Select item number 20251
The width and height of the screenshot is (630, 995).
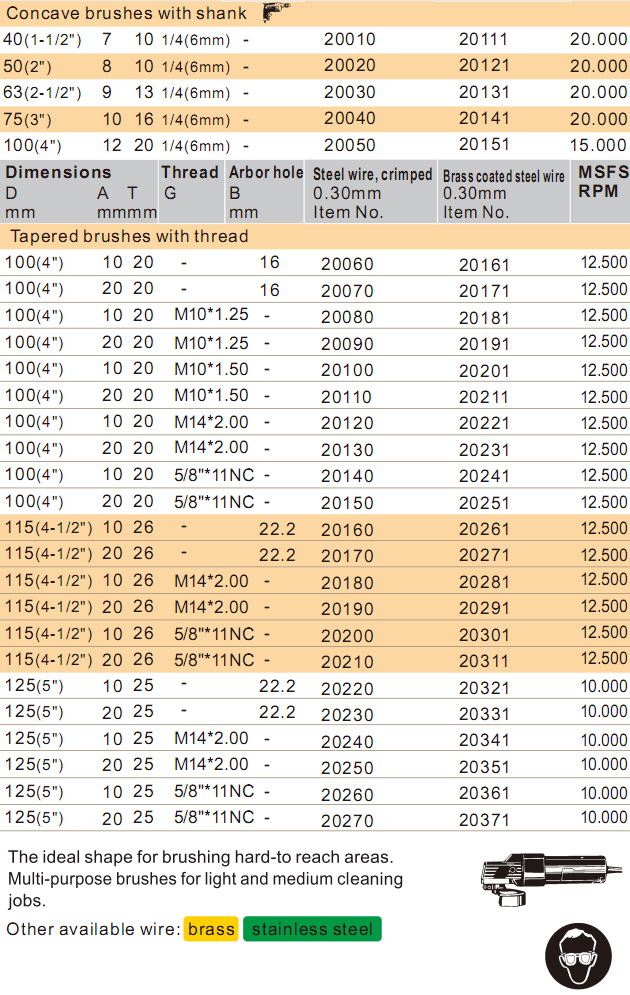(x=484, y=503)
